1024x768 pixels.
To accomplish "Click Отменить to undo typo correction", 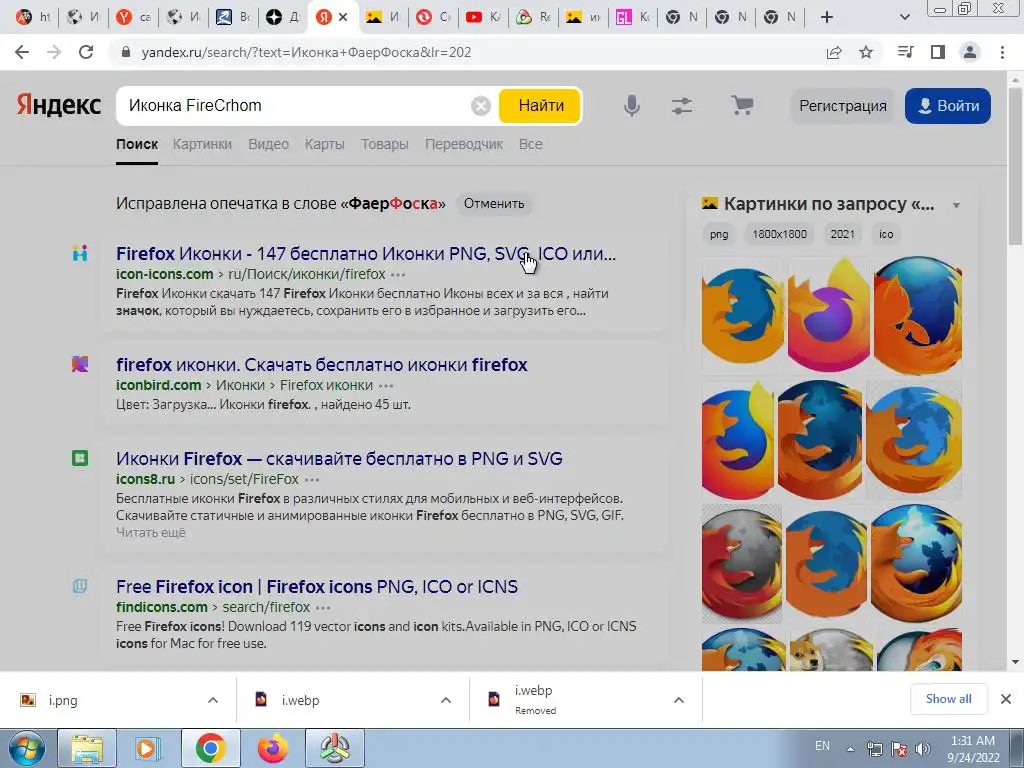I will coord(494,204).
